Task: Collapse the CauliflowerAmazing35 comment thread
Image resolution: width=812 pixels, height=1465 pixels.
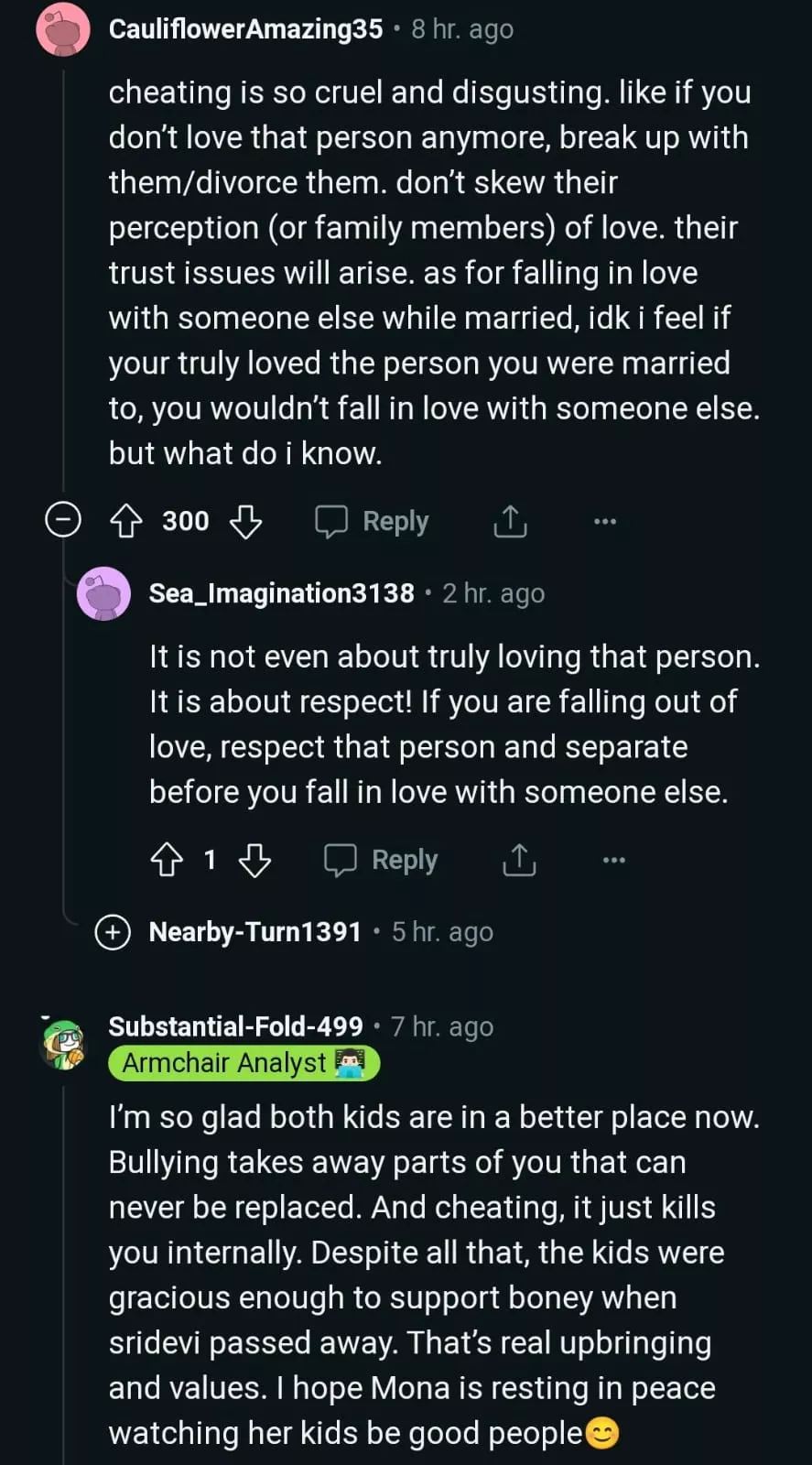Action: click(63, 521)
